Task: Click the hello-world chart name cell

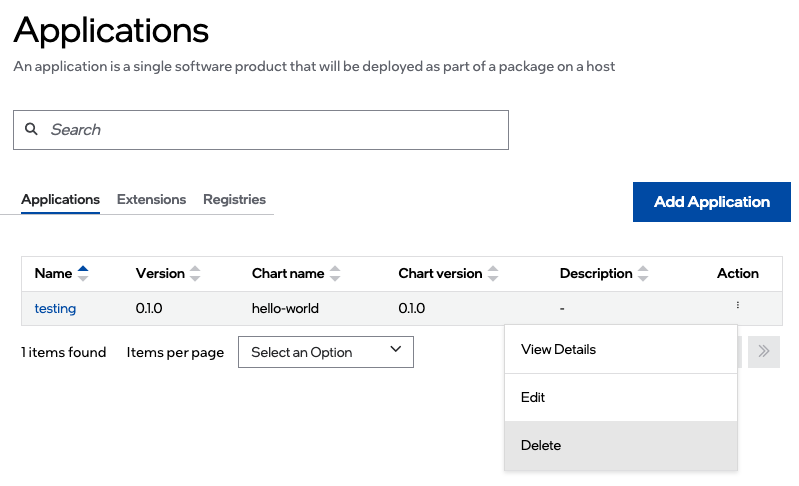Action: [285, 308]
